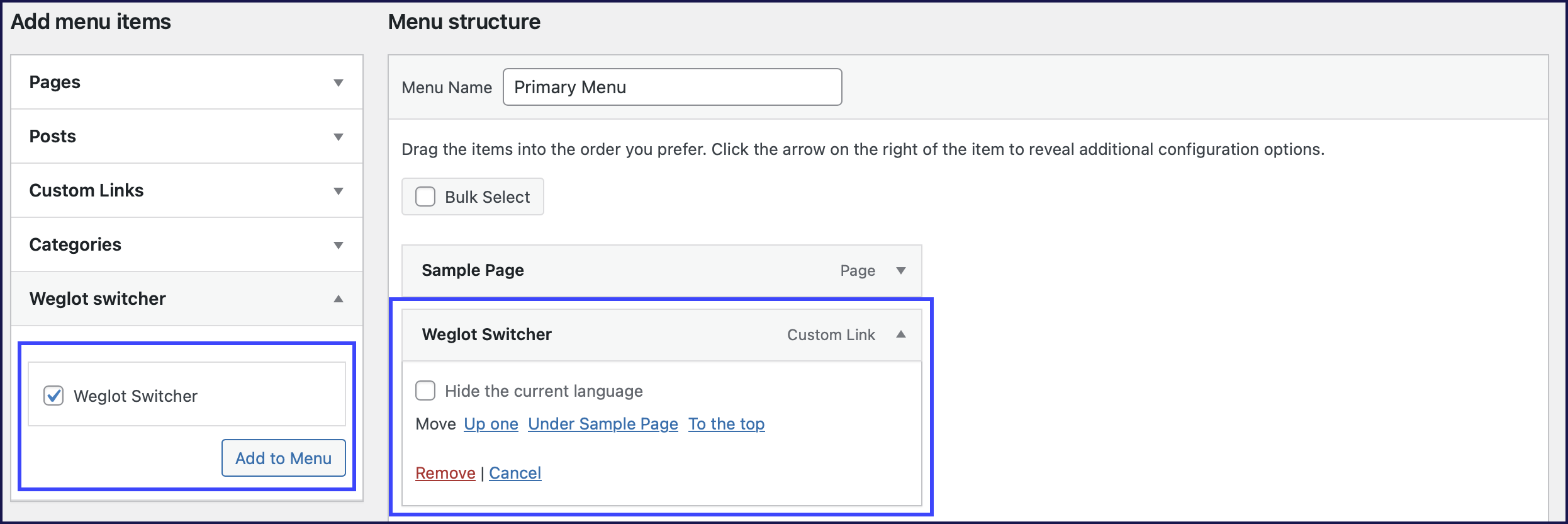Click the 'Drag the items' instruction text
Screen dimensions: 1568x524
[863, 149]
